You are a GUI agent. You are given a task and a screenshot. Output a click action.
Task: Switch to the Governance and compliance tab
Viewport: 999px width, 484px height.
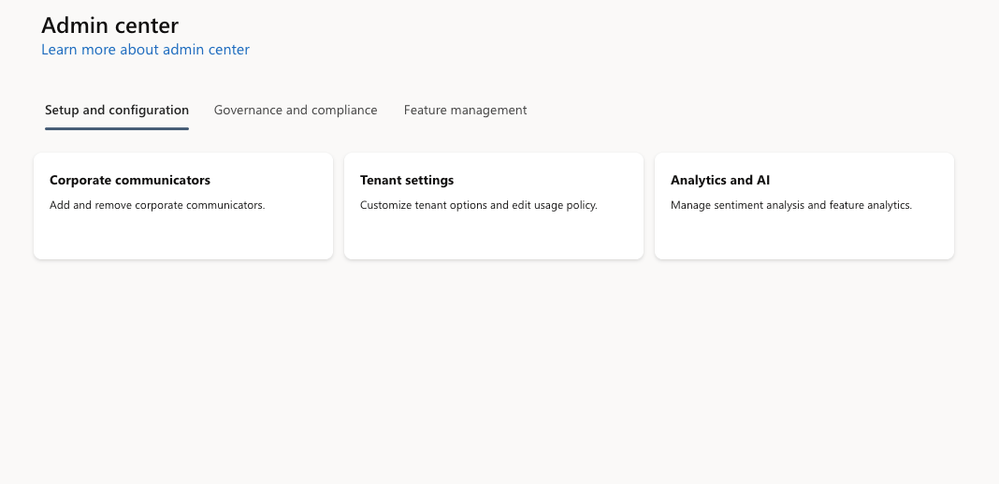click(295, 110)
